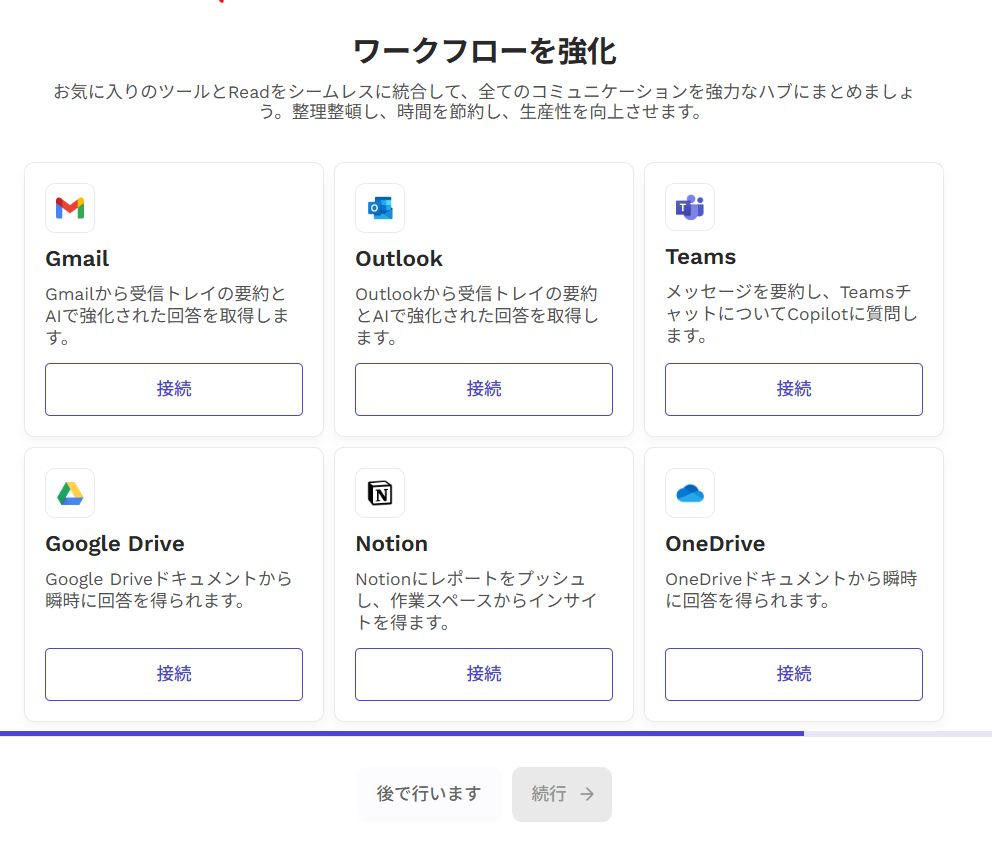Screen dimensions: 992x845
Task: Click the Gmail logo icon
Action: (69, 207)
